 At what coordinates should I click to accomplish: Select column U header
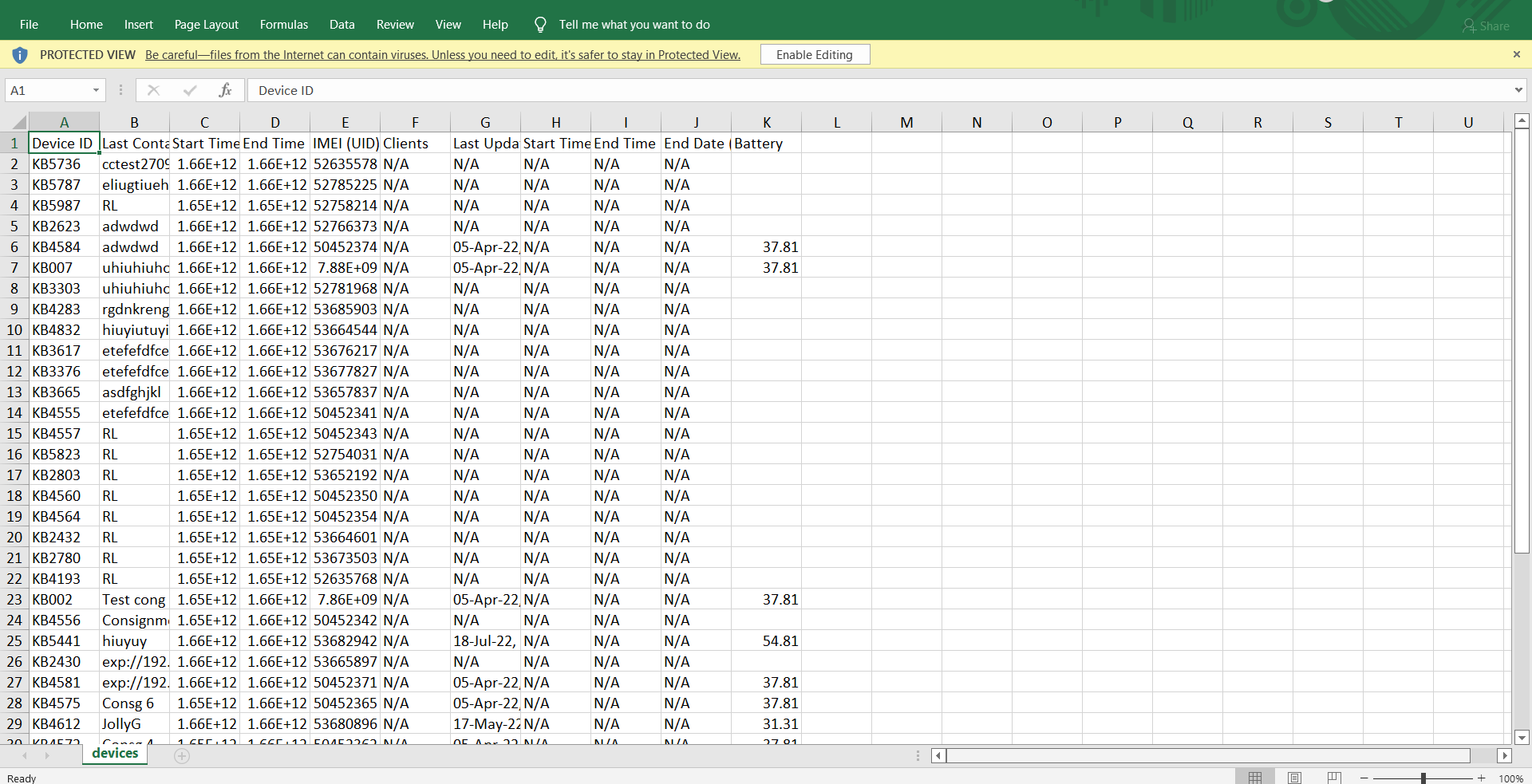1468,122
